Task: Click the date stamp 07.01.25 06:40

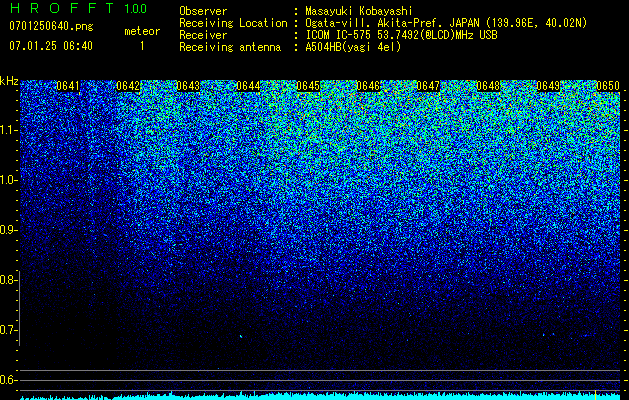Action: tap(51, 46)
